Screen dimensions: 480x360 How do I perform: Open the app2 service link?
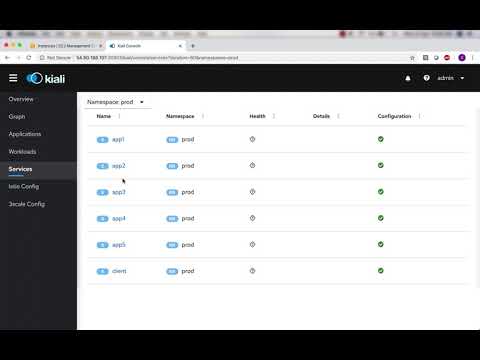pos(119,166)
